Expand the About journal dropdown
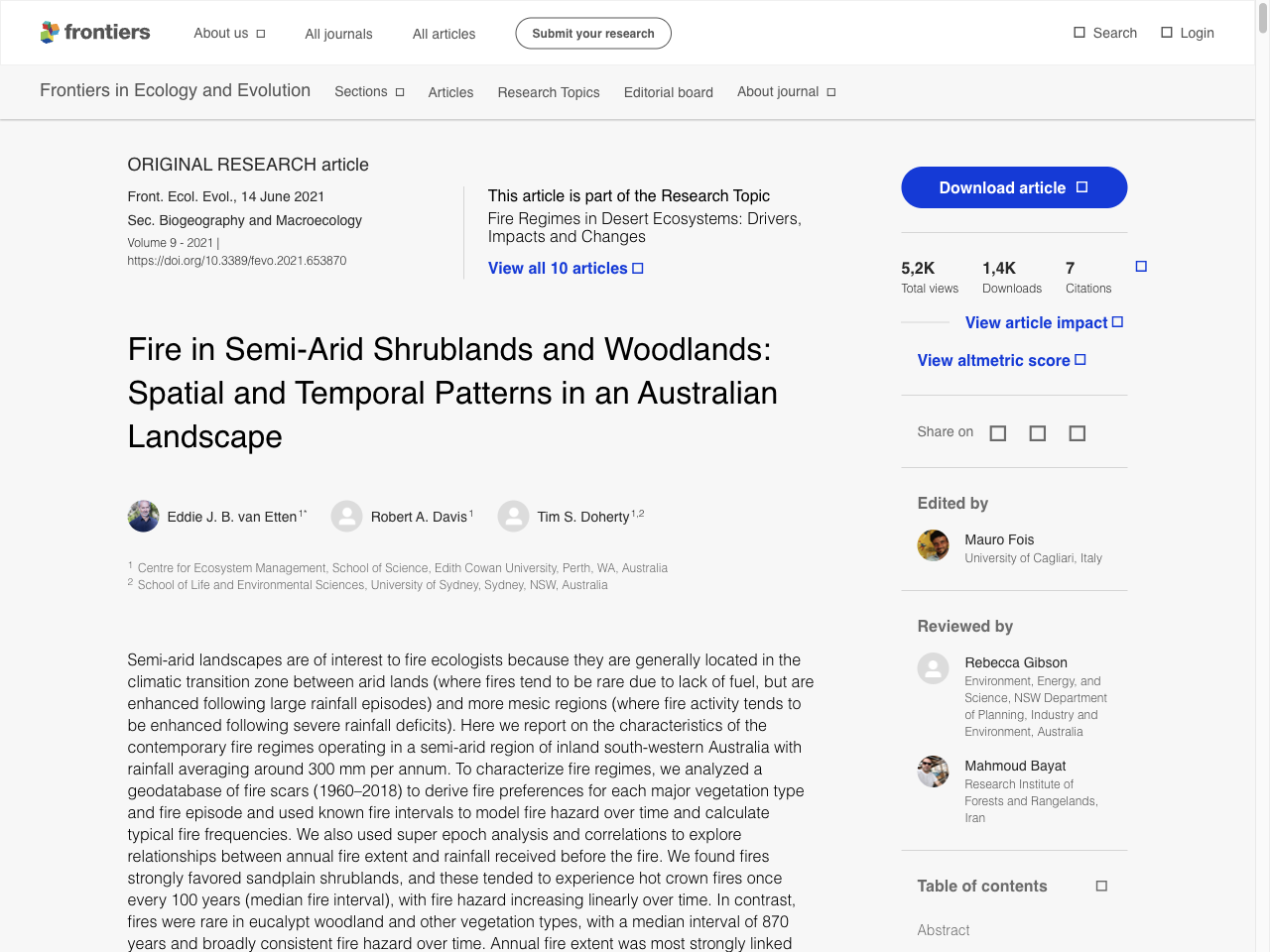 [786, 92]
